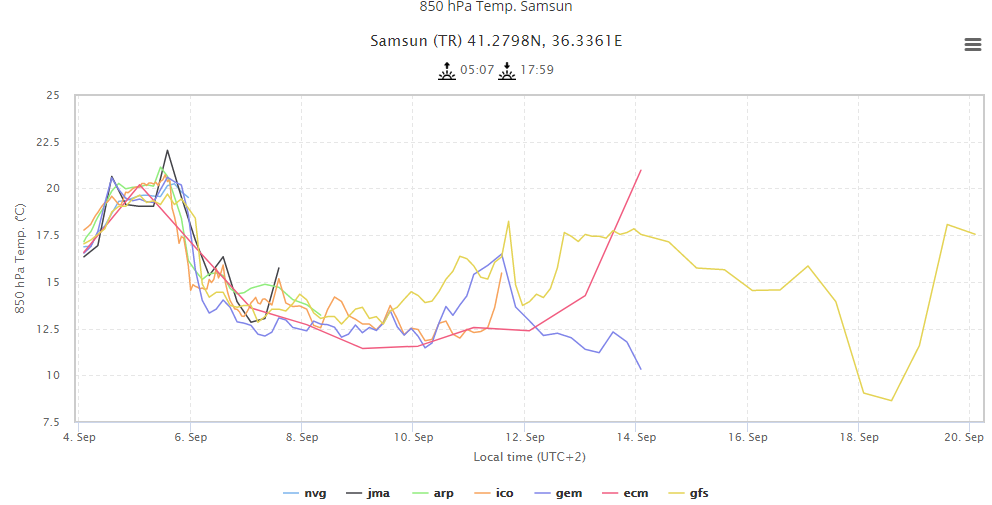Toggle the ecm series in legend
992x505 pixels.
(x=625, y=493)
